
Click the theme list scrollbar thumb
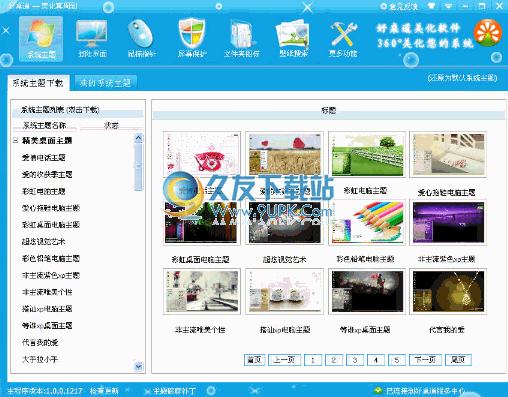point(139,167)
